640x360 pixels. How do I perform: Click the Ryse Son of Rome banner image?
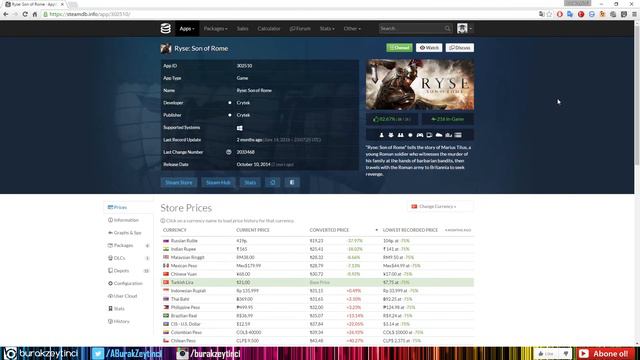click(420, 85)
